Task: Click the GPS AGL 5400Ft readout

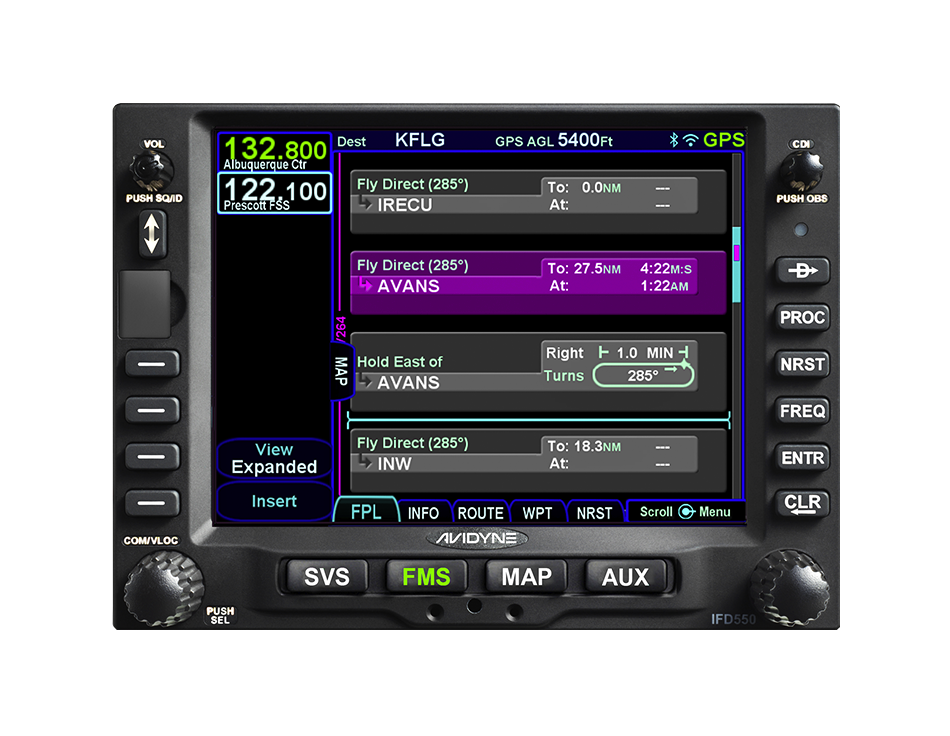Action: pyautogui.click(x=553, y=141)
